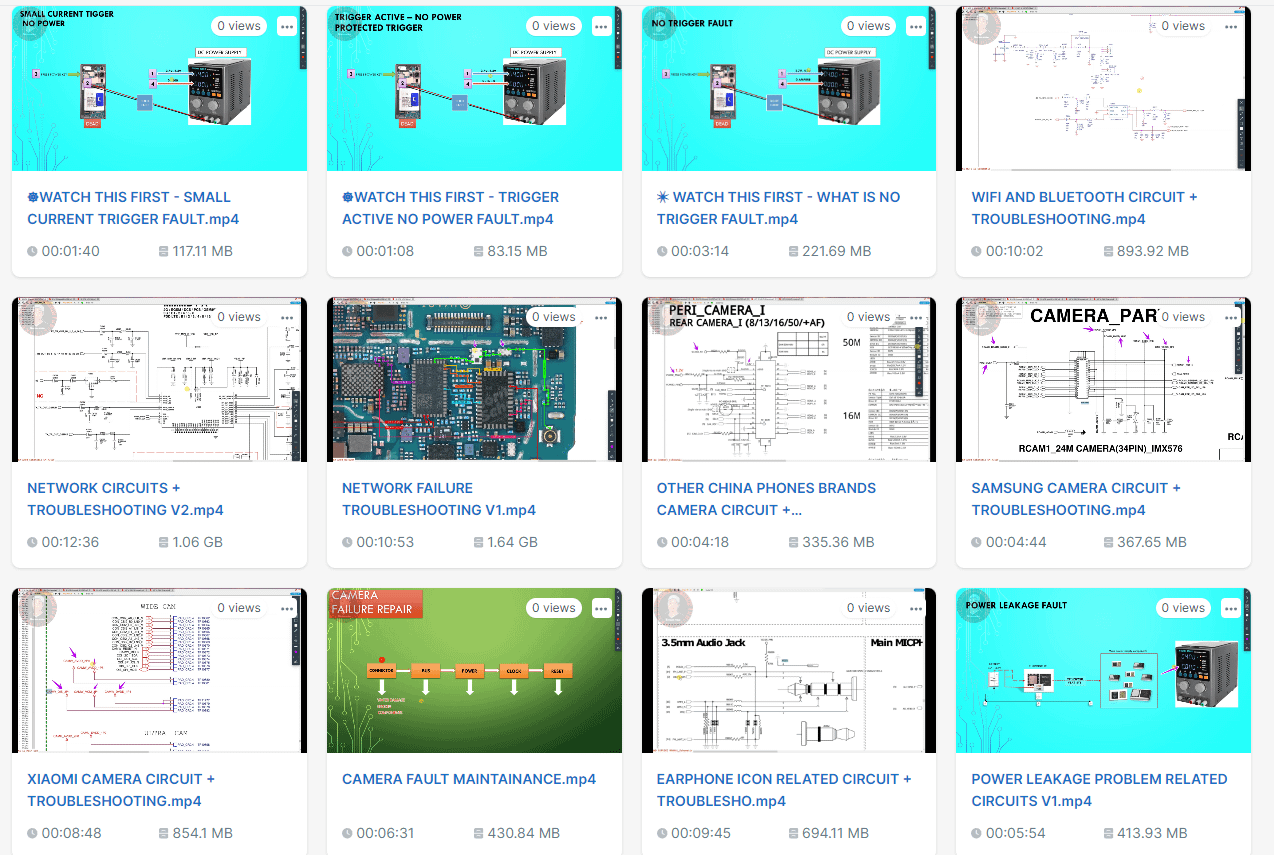Viewport: 1274px width, 855px height.
Task: Open three-dot menu on NO TRIGGER FAULT video
Action: tap(916, 26)
